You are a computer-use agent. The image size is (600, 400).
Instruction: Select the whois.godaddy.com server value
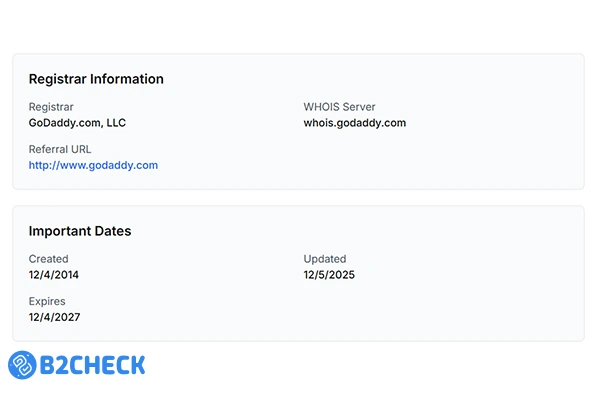pyautogui.click(x=354, y=123)
